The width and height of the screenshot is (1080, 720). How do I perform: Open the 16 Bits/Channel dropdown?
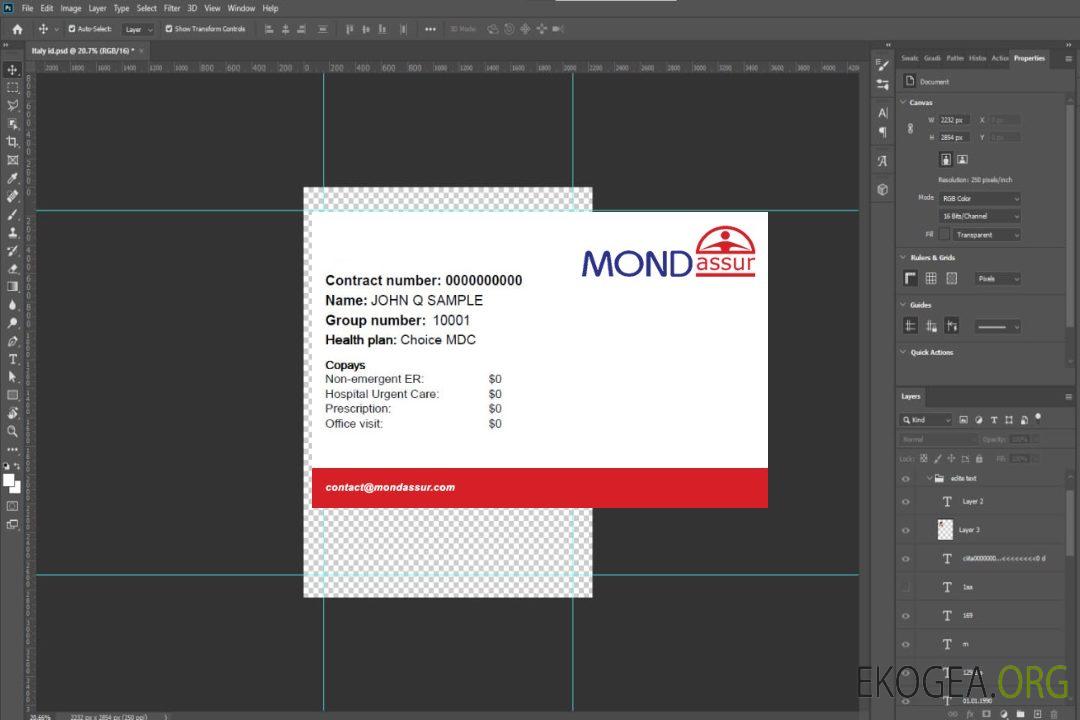coord(979,216)
